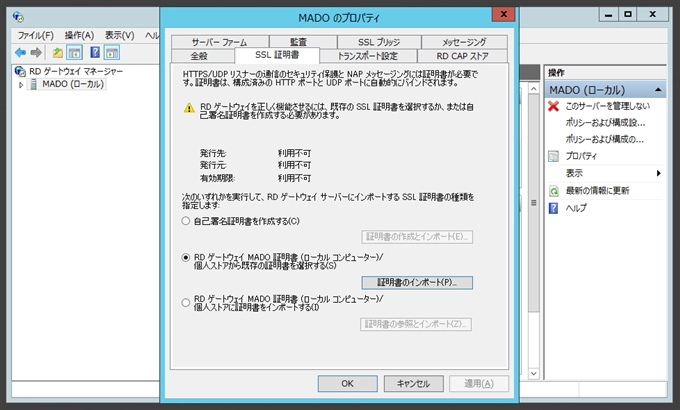Viewport: 680px width, 410px height.
Task: Click ポリシーおよび構成の... action
Action: (605, 139)
